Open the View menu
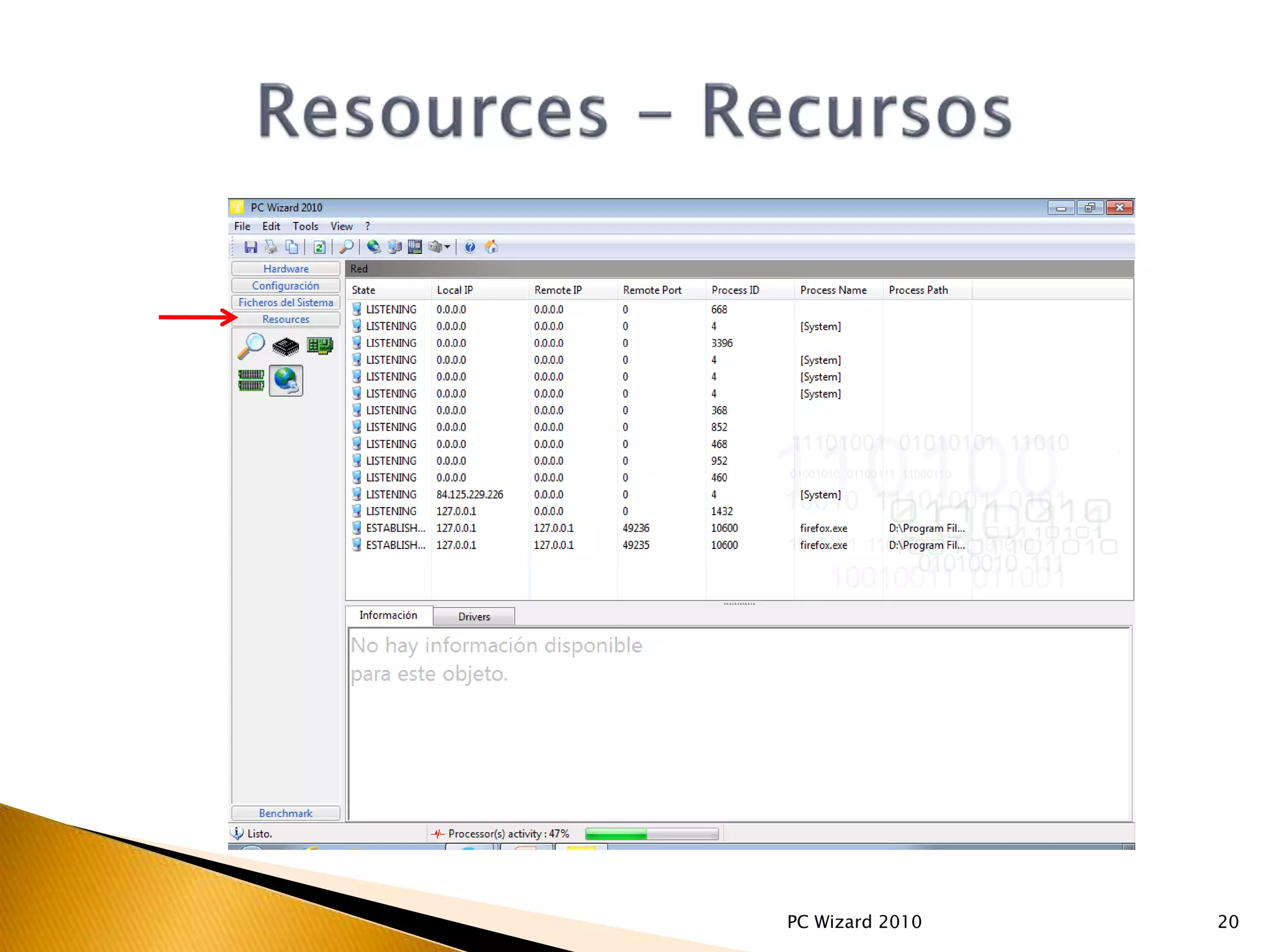The image size is (1270, 952). point(341,226)
